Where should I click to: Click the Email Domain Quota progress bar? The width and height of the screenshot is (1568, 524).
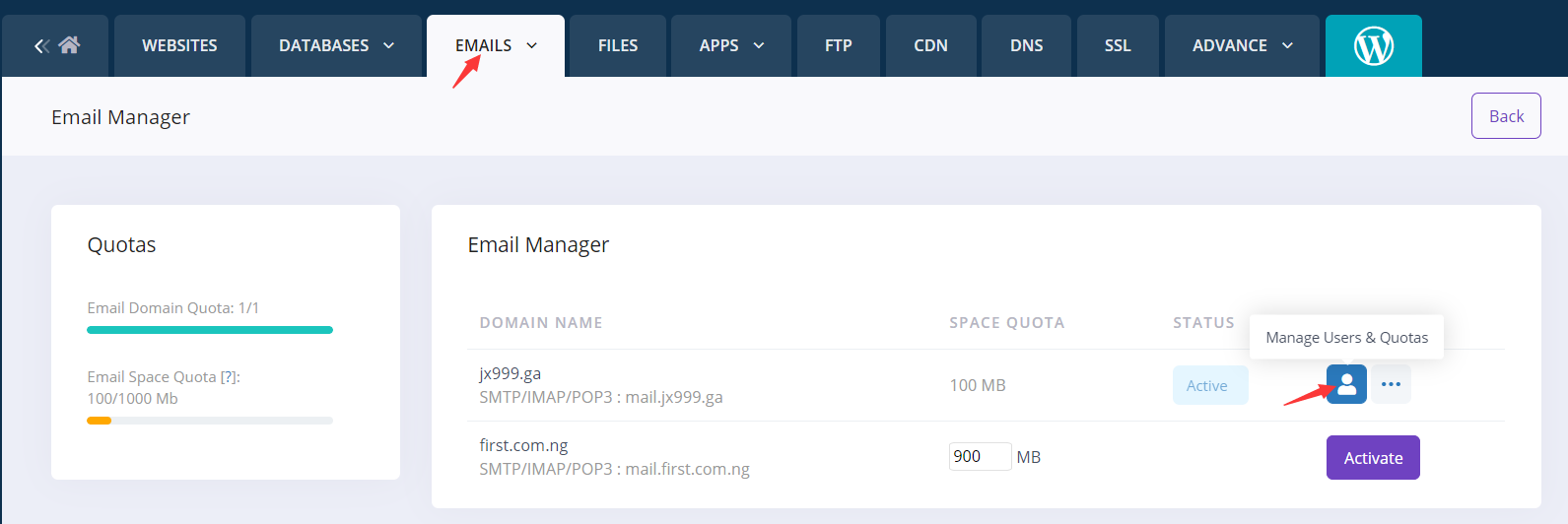tap(210, 330)
